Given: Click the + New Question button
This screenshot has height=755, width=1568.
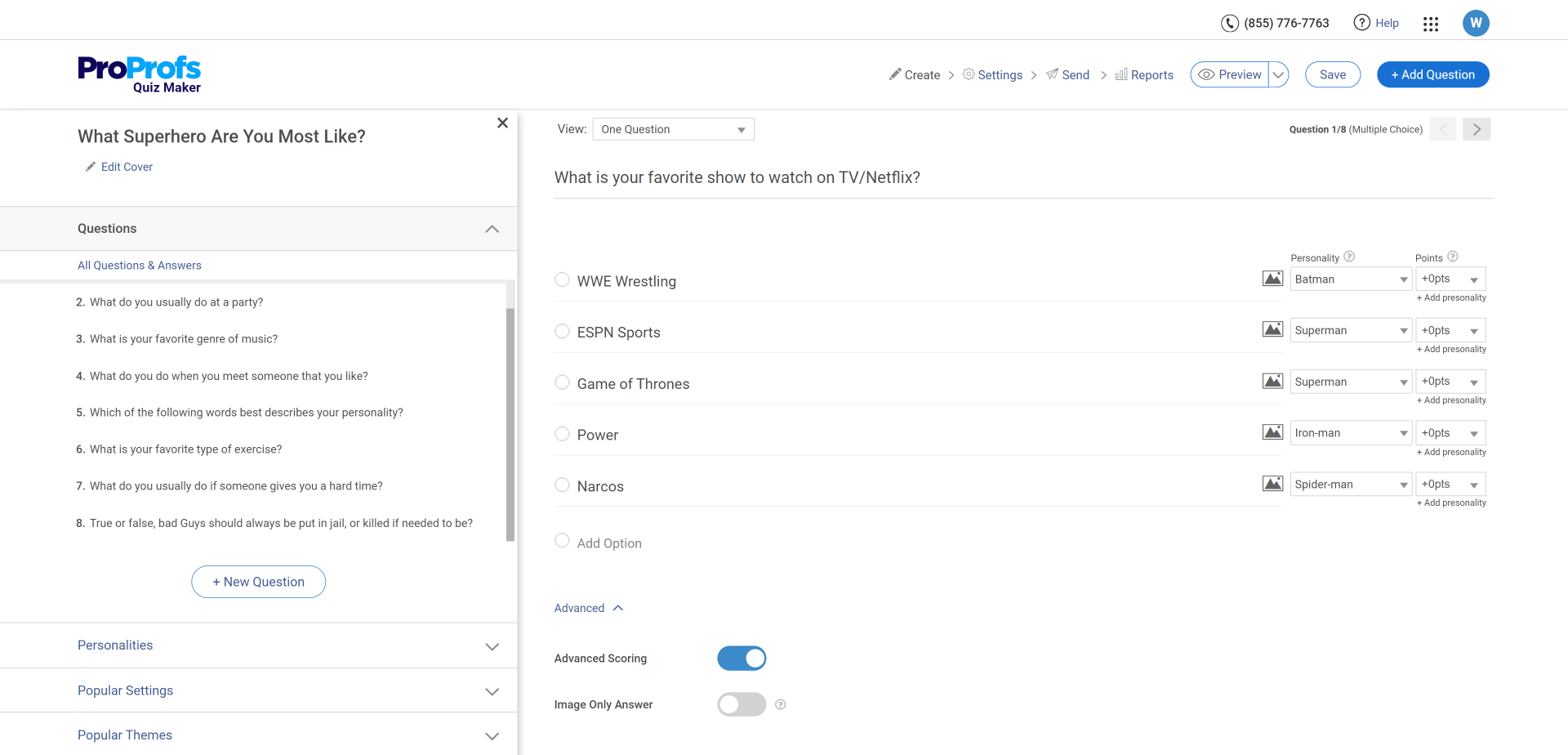Looking at the screenshot, I should pos(258,582).
